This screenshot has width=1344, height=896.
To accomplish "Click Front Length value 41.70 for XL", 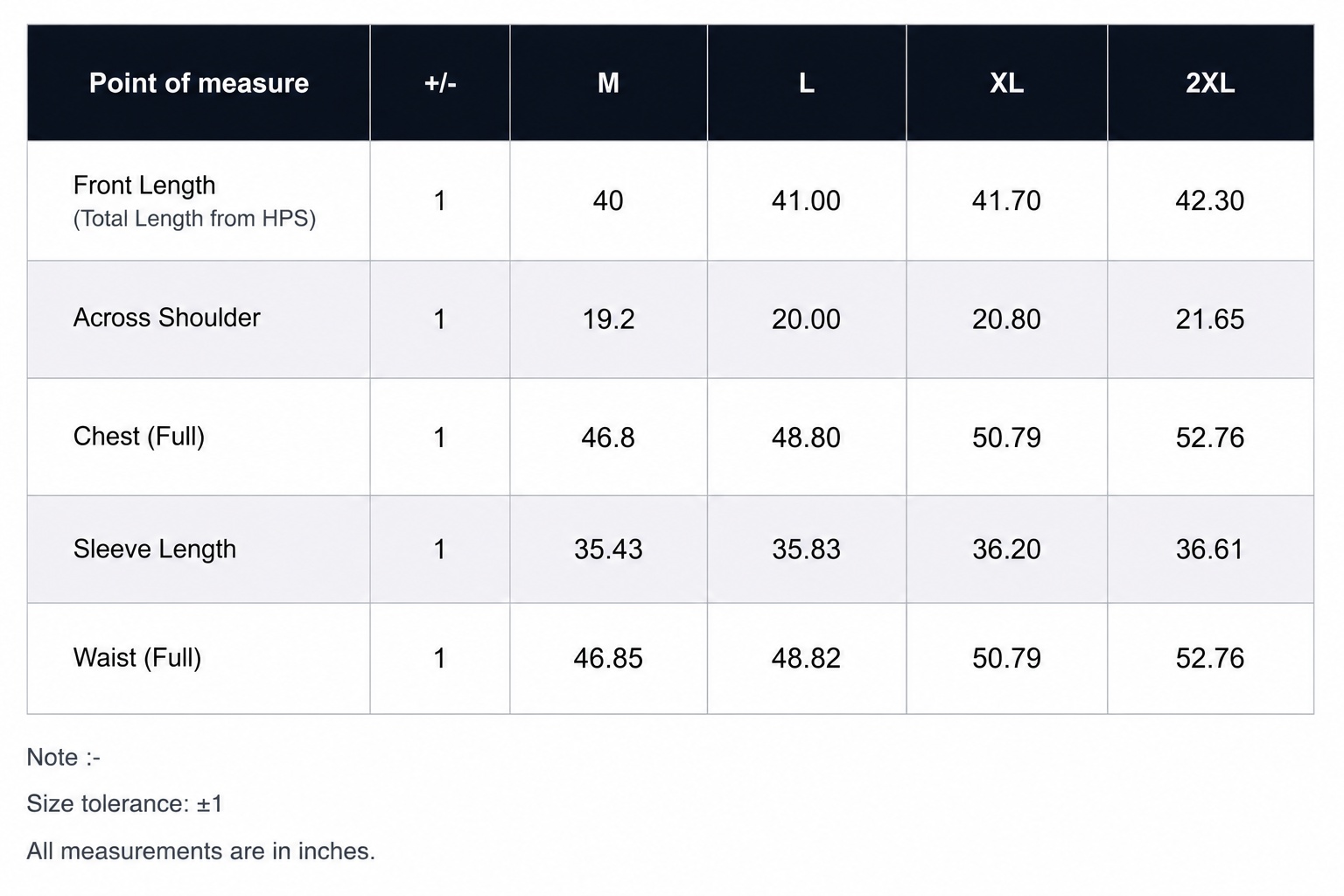I will coord(1006,200).
